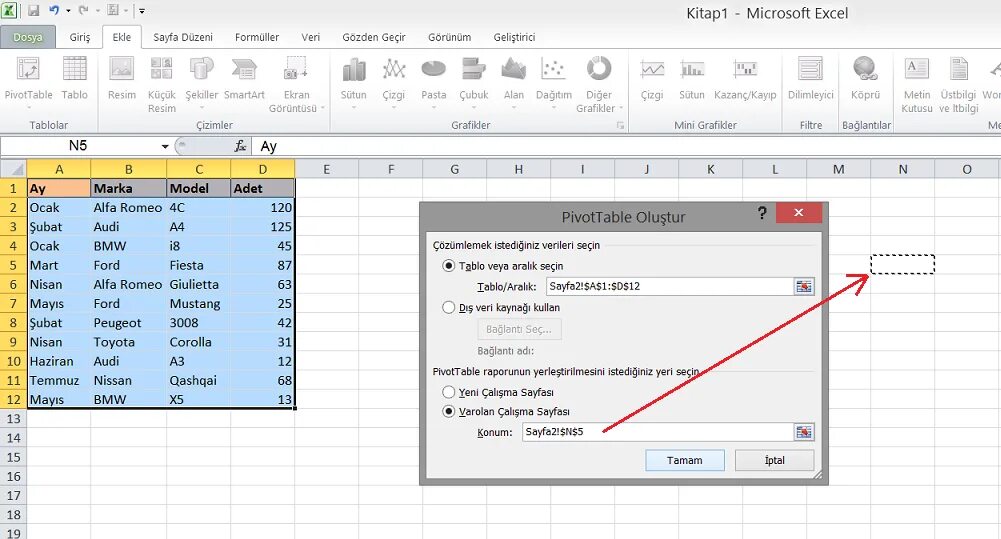The height and width of the screenshot is (539, 1001).
Task: Select cell containing Giulietta
Action: click(x=199, y=284)
